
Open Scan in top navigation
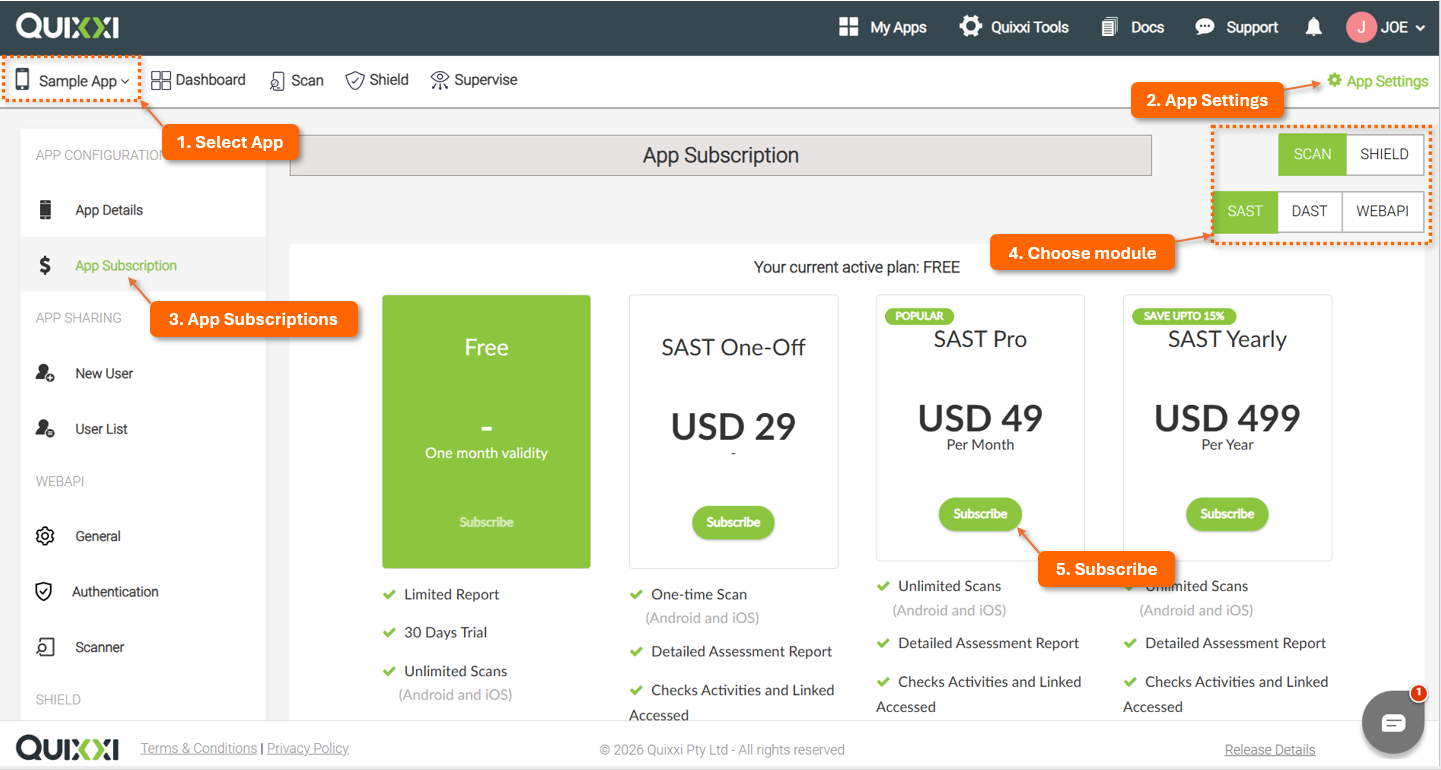(296, 81)
